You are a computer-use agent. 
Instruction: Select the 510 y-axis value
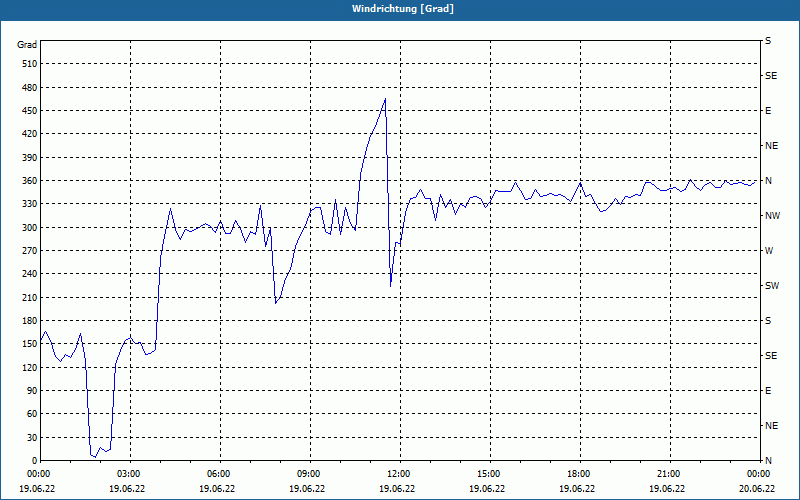click(x=30, y=64)
